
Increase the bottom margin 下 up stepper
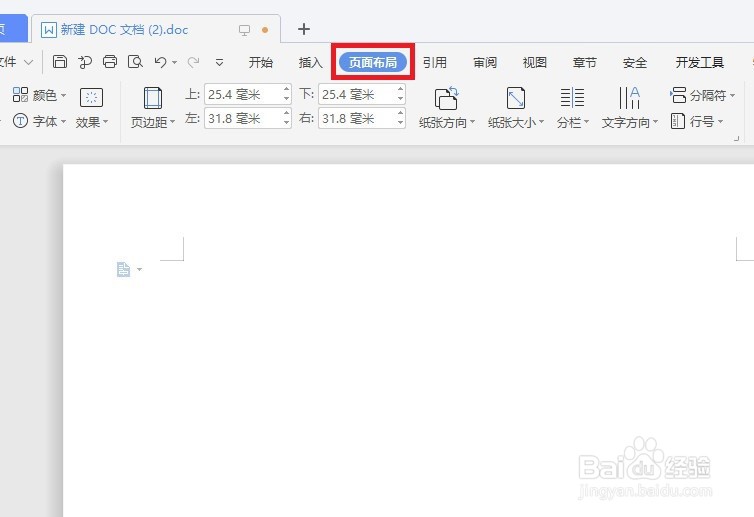tap(401, 89)
